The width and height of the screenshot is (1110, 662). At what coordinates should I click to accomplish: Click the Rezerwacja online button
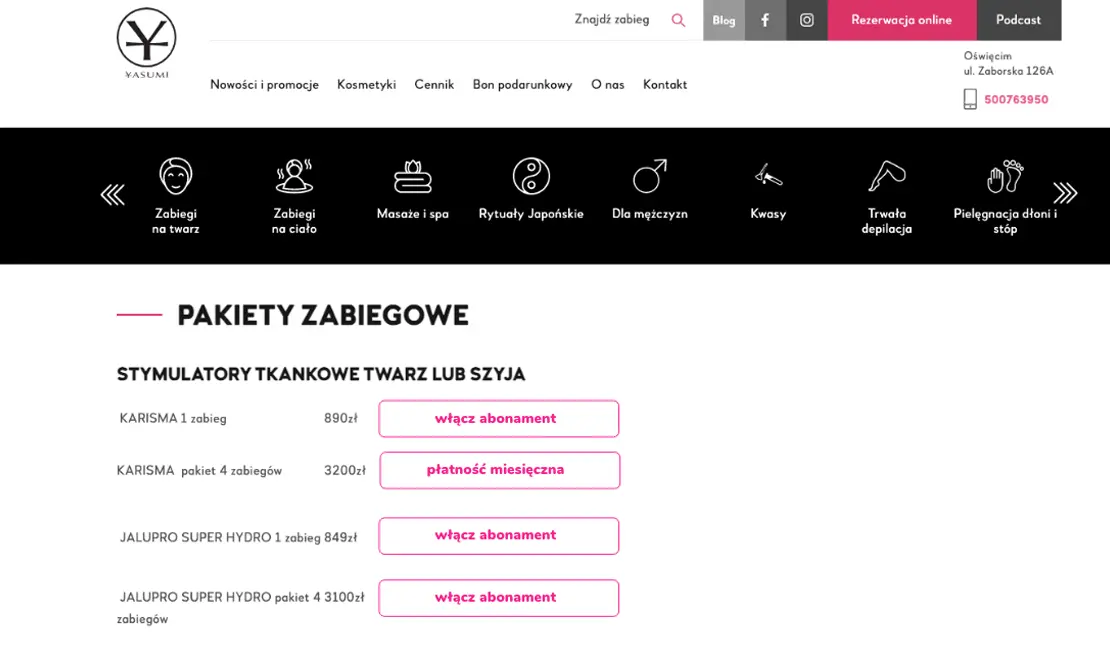(901, 19)
